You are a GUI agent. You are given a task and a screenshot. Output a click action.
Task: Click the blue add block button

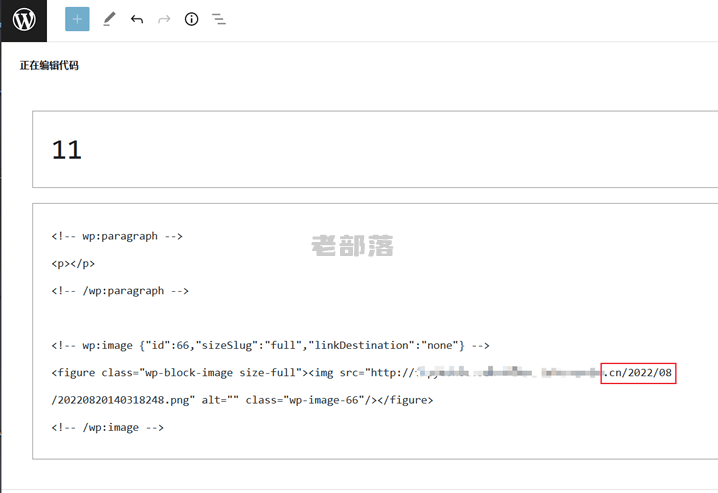coord(77,19)
